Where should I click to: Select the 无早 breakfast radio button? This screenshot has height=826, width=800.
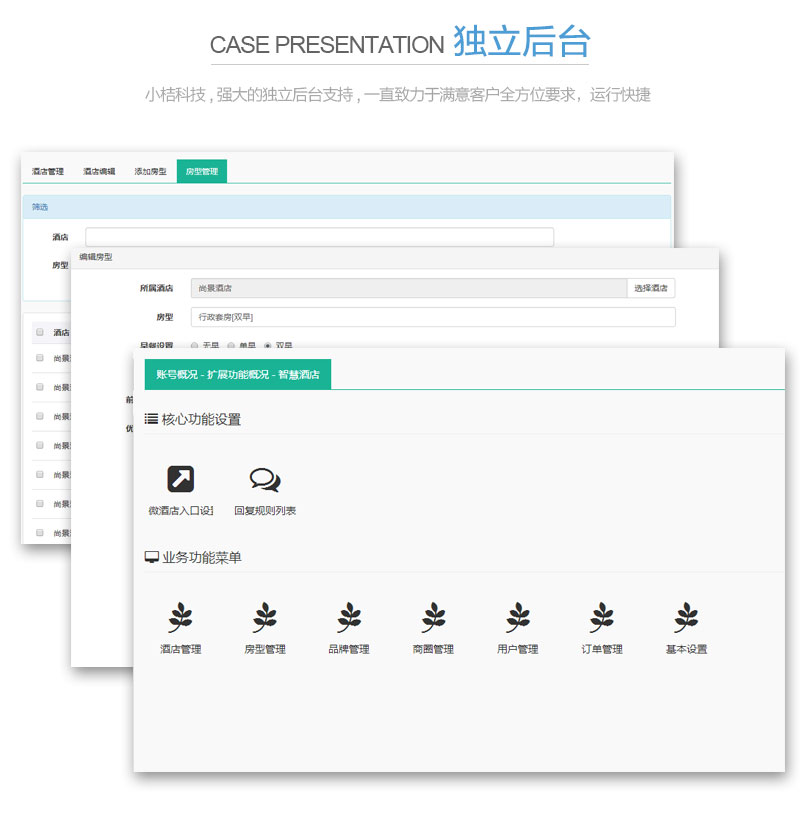pos(194,346)
